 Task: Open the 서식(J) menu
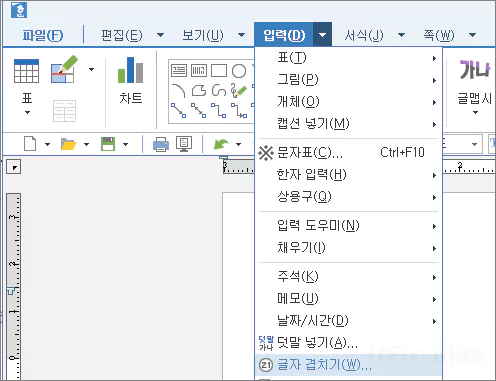[x=364, y=35]
